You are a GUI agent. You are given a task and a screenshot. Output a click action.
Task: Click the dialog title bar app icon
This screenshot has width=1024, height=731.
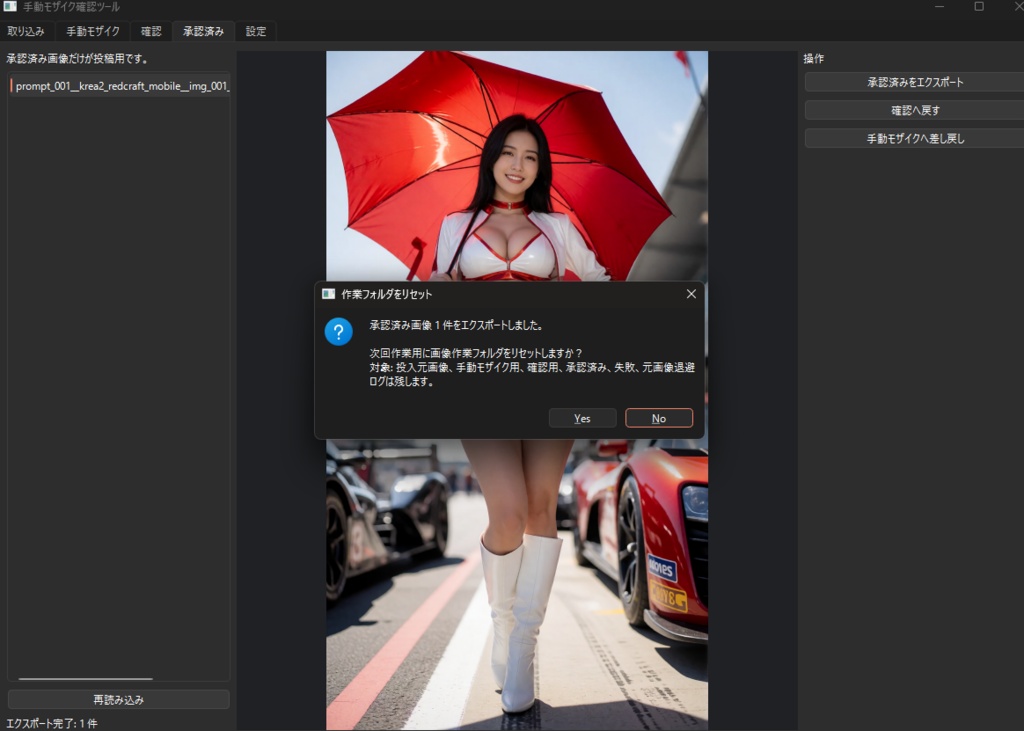click(x=328, y=294)
